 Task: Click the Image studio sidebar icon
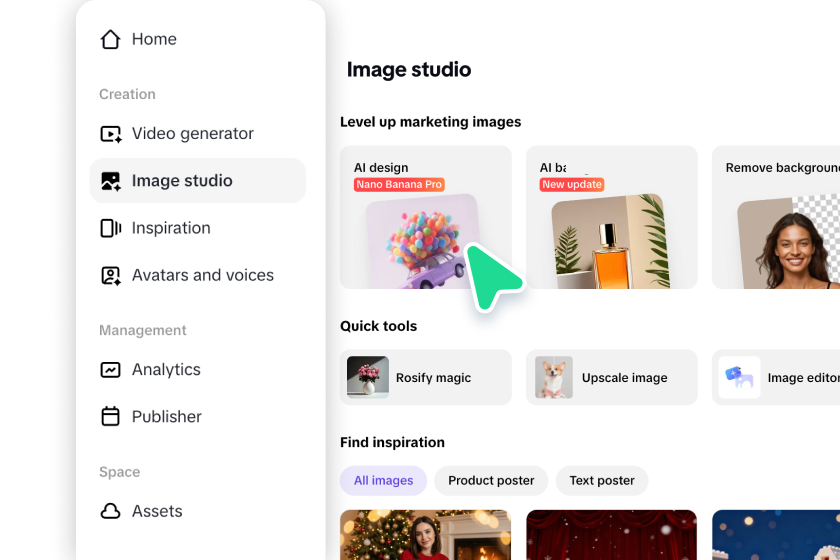pyautogui.click(x=110, y=181)
